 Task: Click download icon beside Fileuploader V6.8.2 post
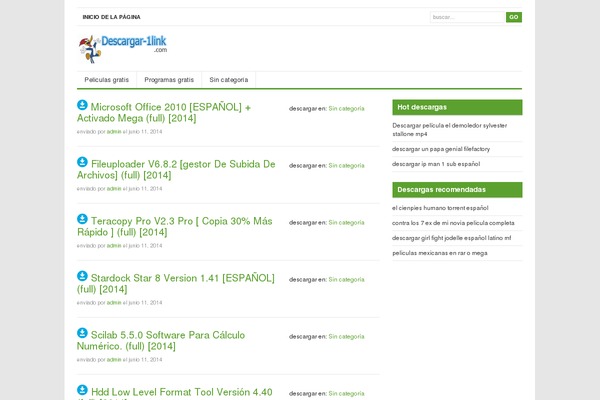coord(82,162)
